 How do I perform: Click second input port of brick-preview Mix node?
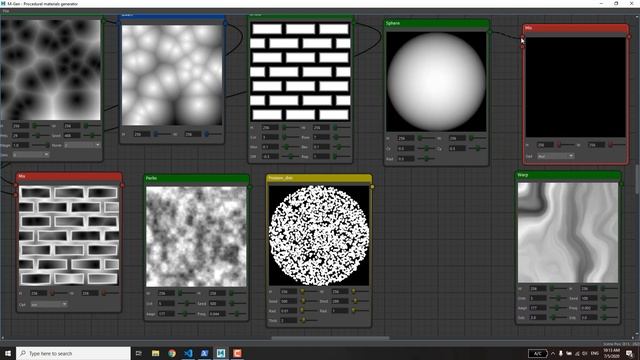[x=16, y=194]
